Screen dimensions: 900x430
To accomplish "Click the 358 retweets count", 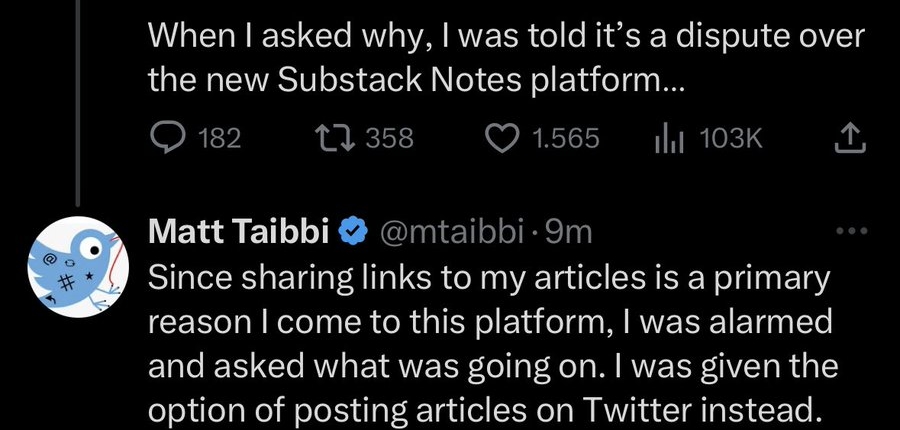I will tap(389, 139).
